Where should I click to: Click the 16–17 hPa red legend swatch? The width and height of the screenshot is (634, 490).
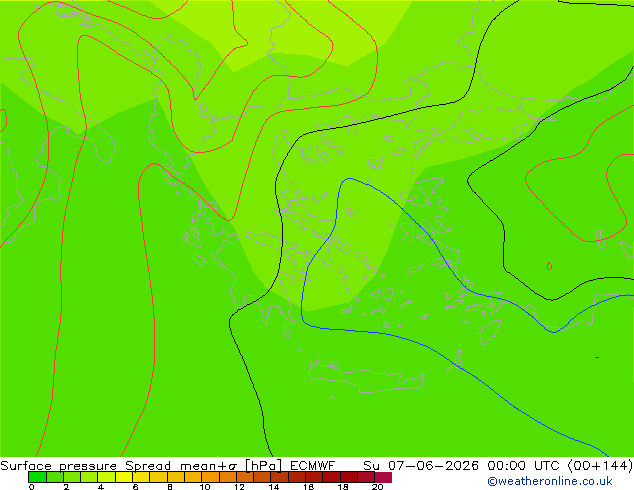314,477
